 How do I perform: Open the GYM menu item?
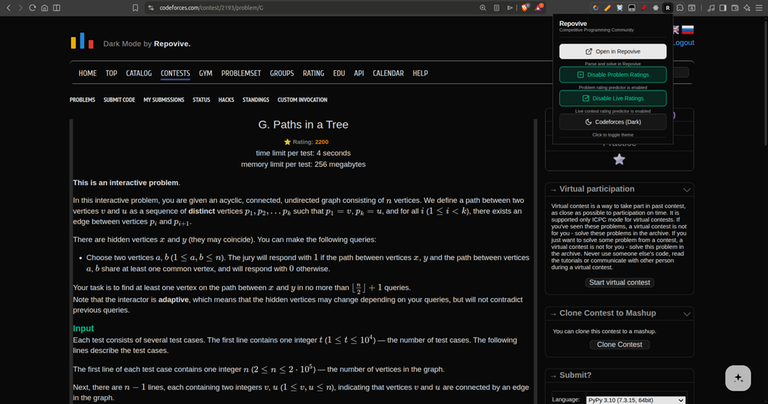click(x=206, y=73)
